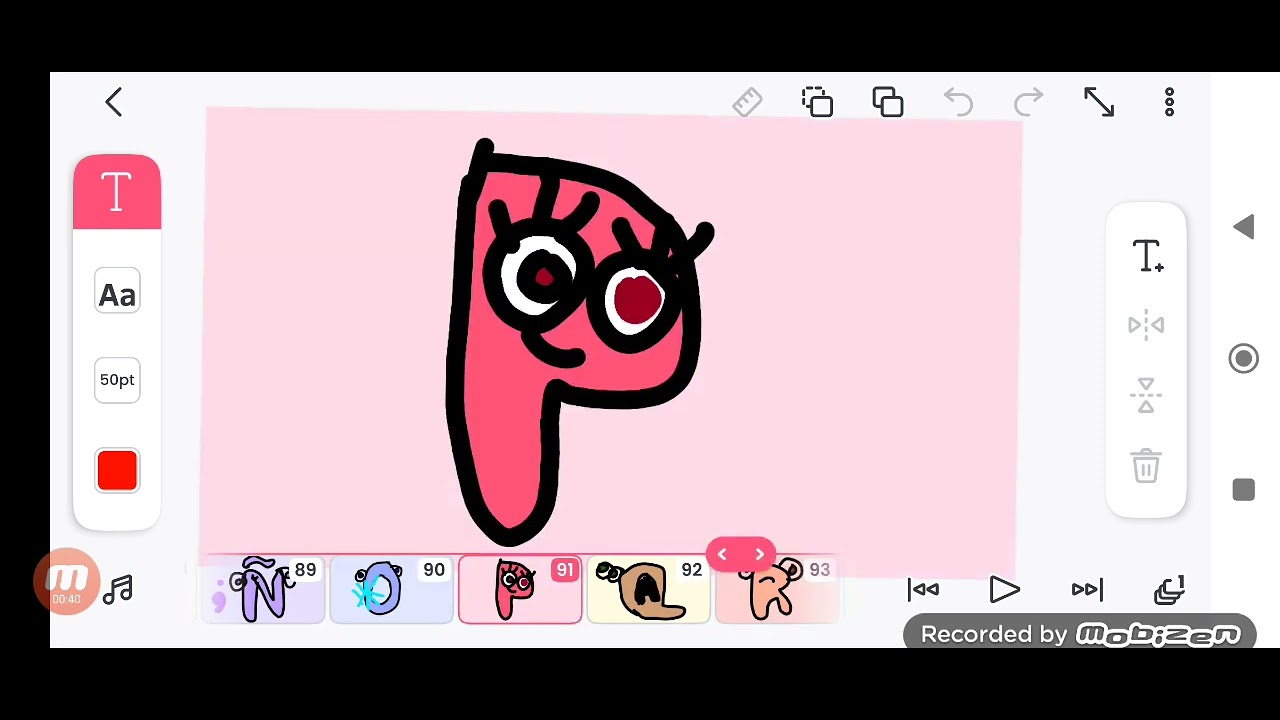Open the Mobizen recording bubble
The height and width of the screenshot is (720, 1280).
click(67, 581)
